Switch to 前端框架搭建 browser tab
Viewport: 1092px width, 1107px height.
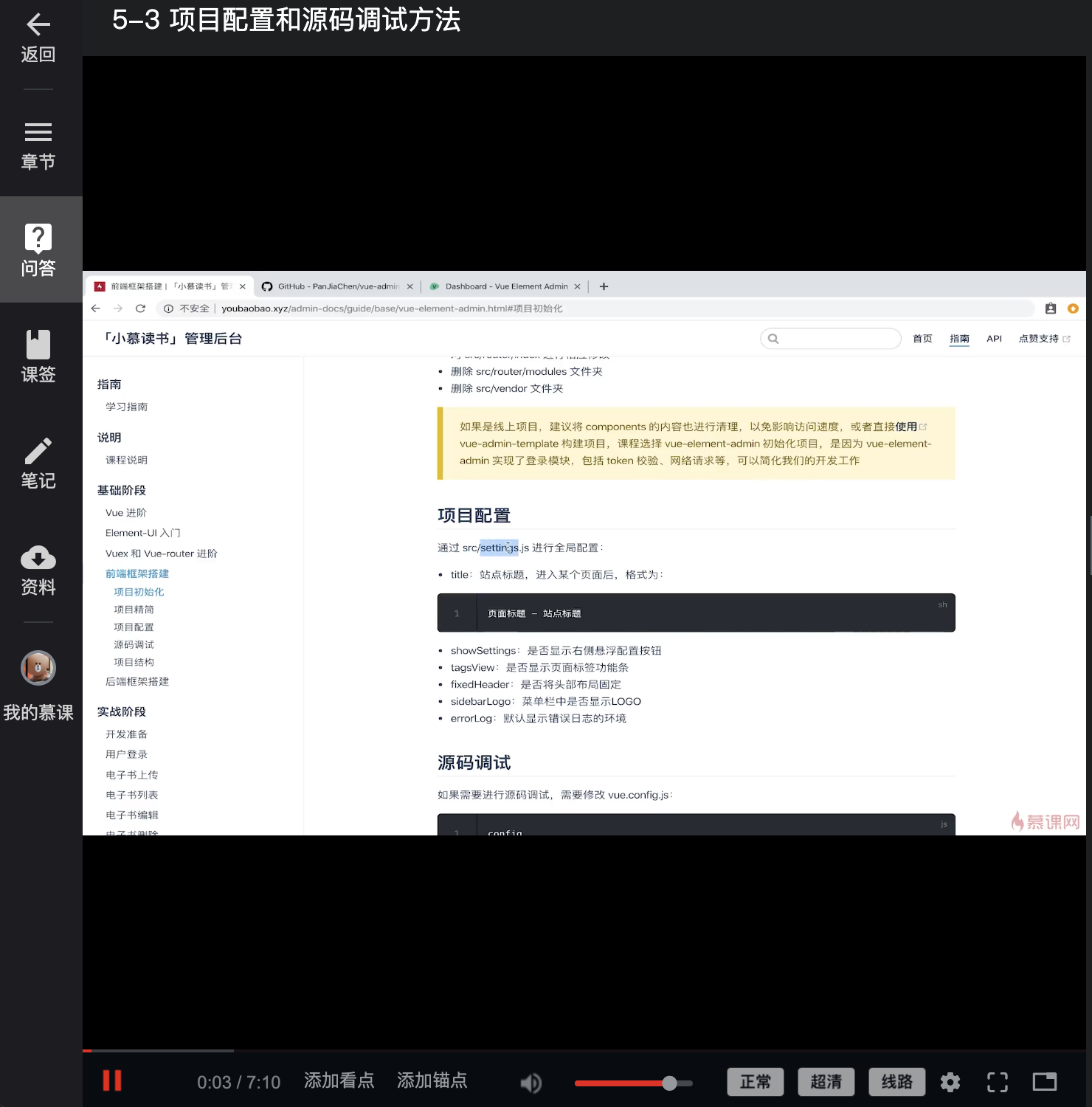click(170, 286)
